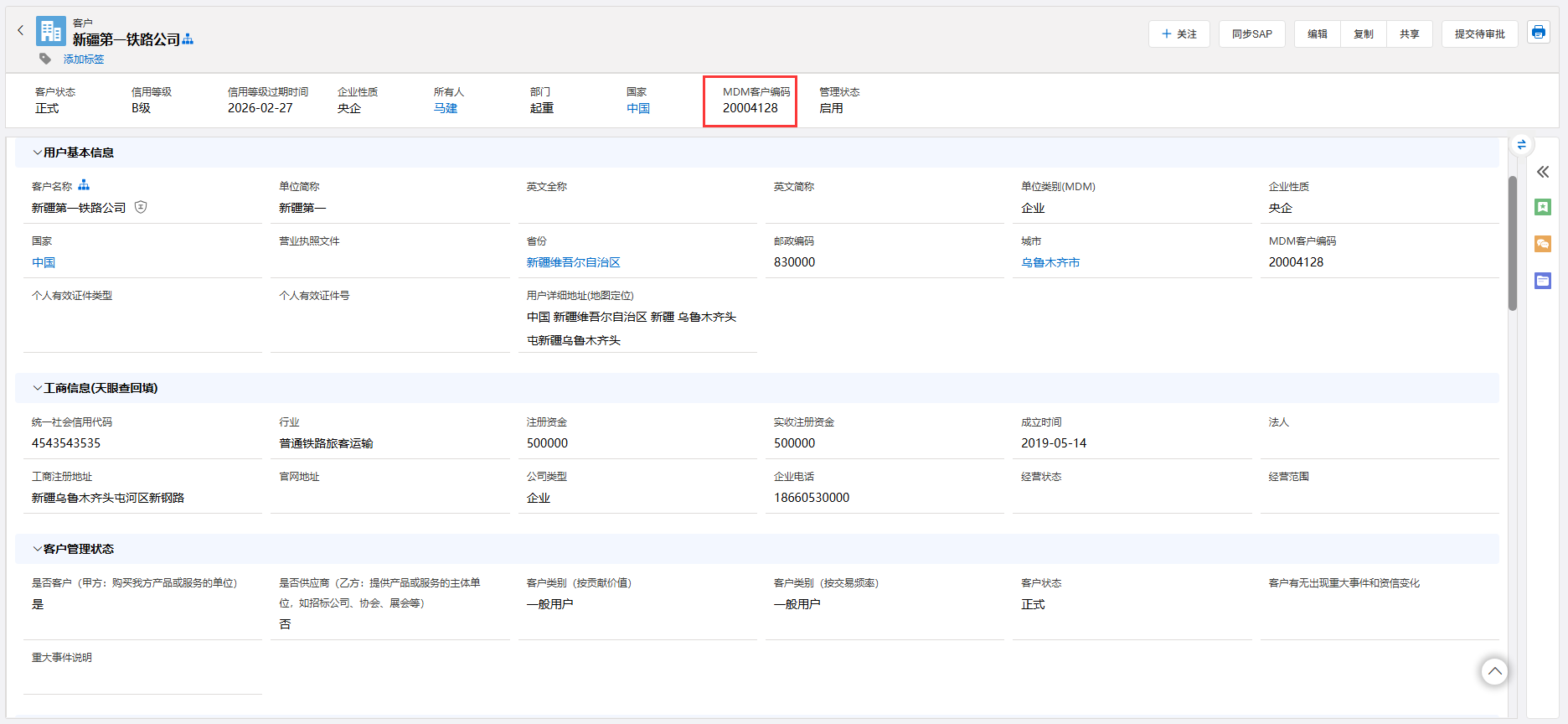Image resolution: width=1568 pixels, height=724 pixels.
Task: Click the shield icon next to 新疆第一铁路公司
Action: pos(141,207)
